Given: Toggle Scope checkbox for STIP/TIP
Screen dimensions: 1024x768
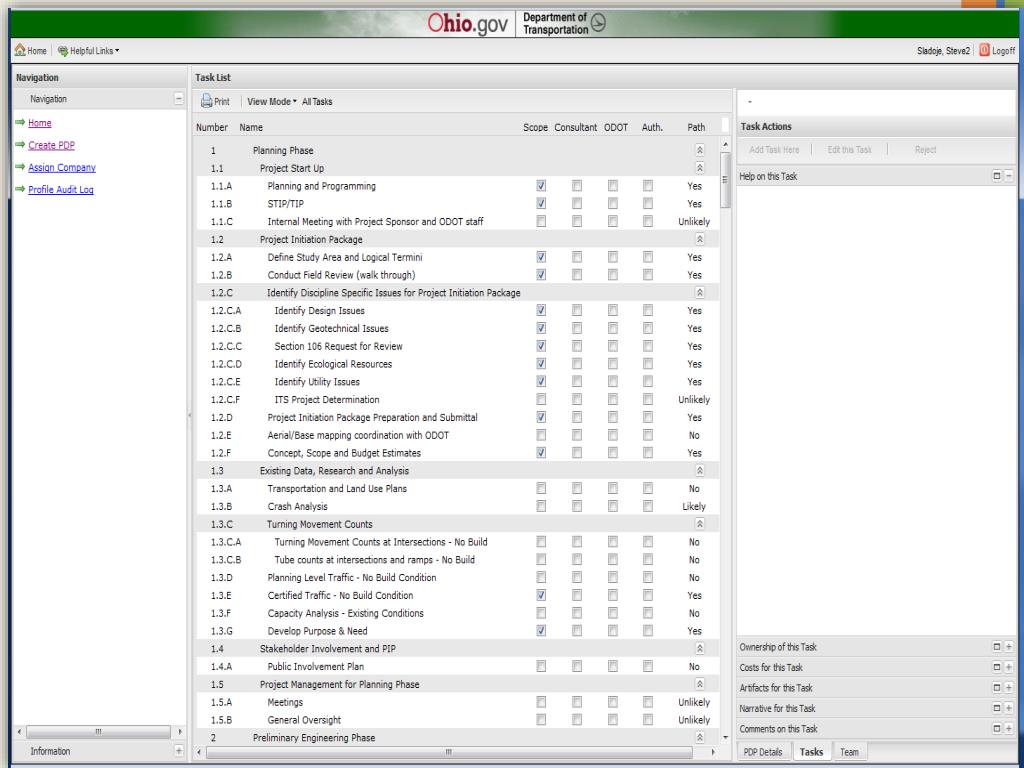Looking at the screenshot, I should pos(541,203).
